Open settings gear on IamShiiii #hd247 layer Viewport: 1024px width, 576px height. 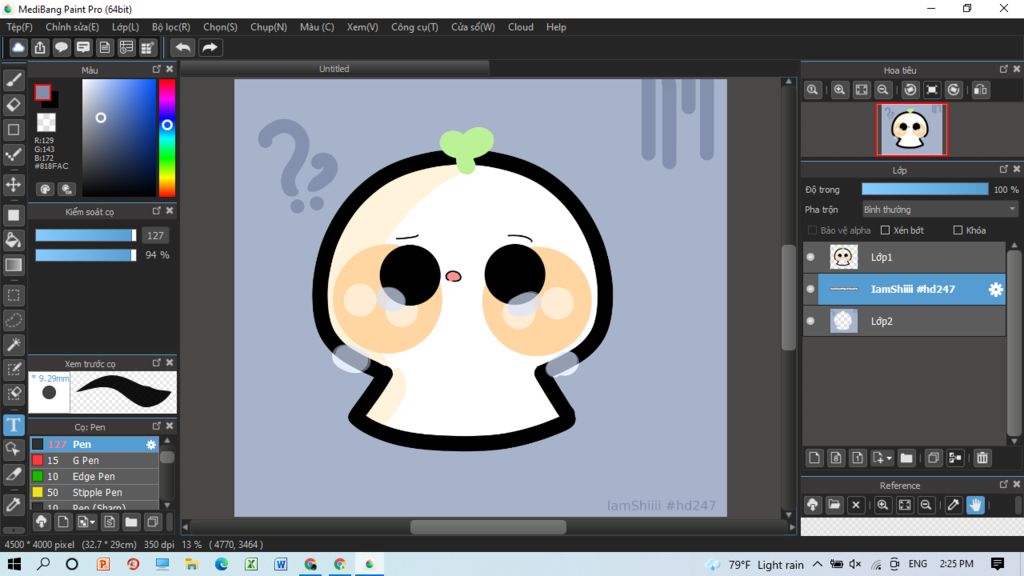[995, 289]
